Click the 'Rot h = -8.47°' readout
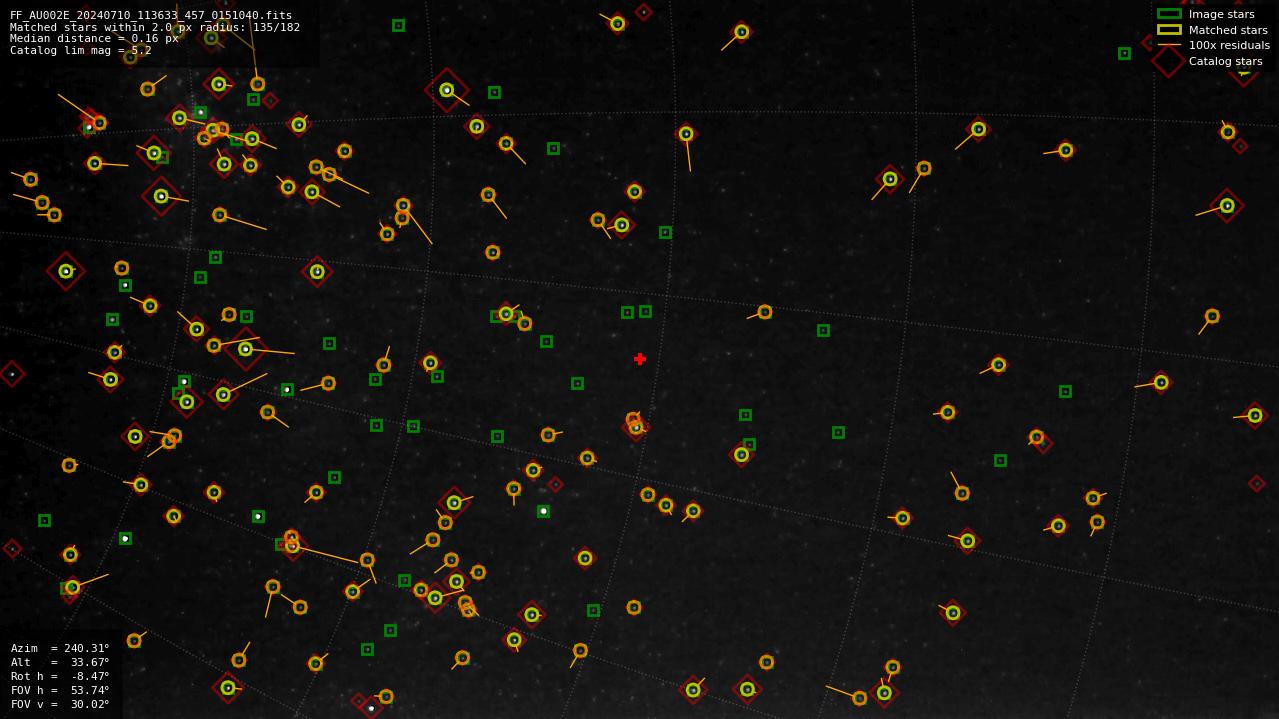The width and height of the screenshot is (1279, 719). point(60,676)
